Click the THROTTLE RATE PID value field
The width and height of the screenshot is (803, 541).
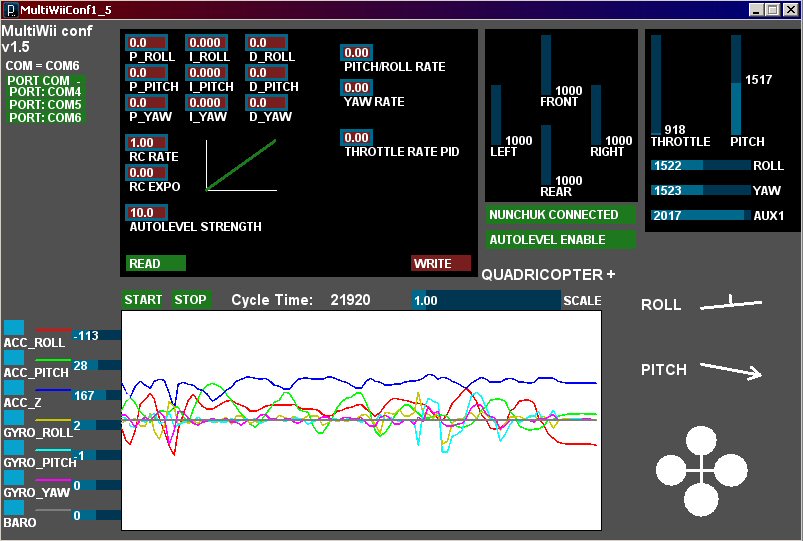point(356,137)
